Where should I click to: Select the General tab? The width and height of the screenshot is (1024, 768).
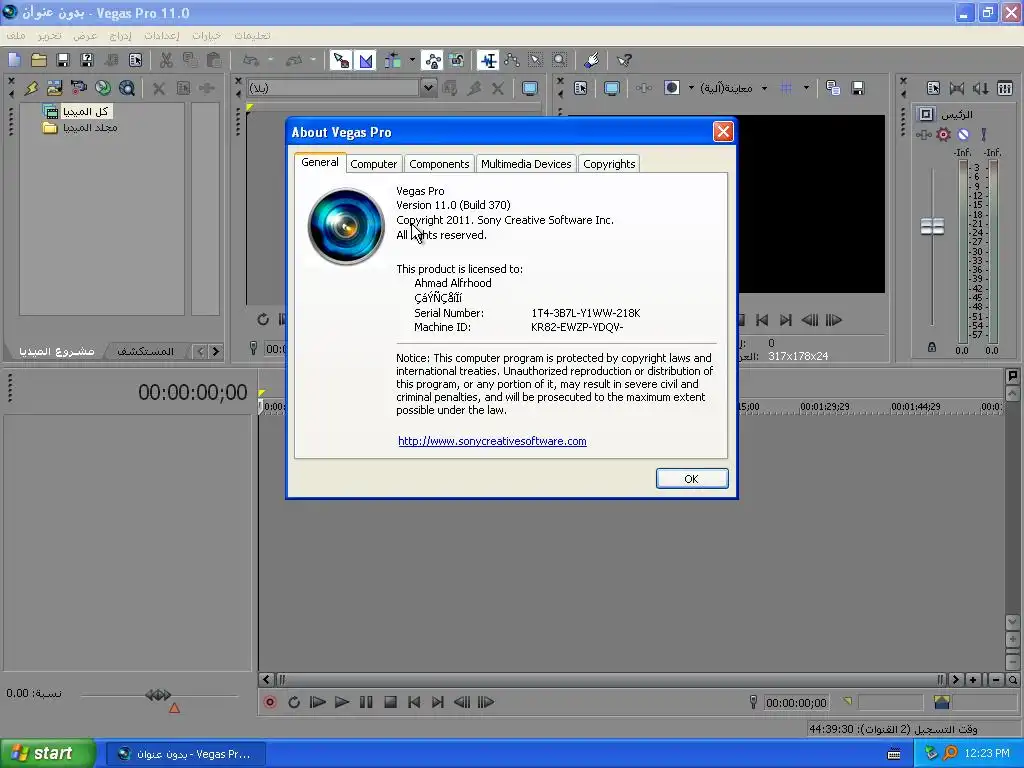(319, 162)
